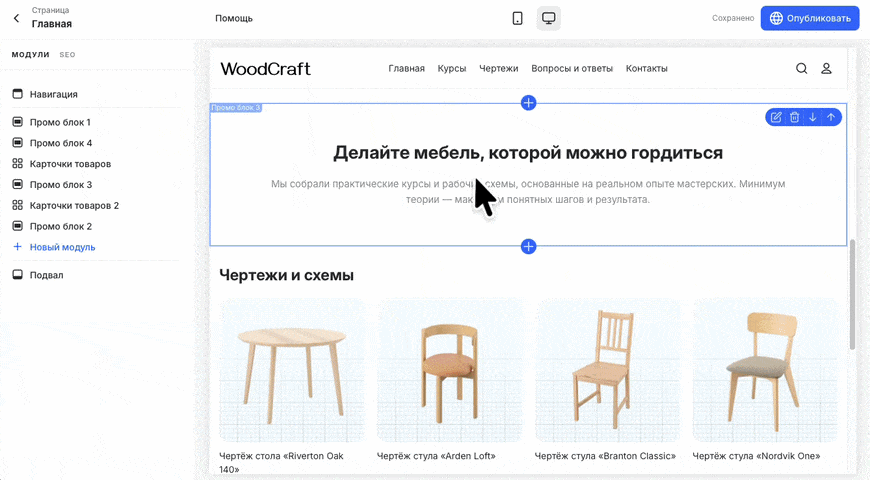Click the promo paragraph starting Мы собрали

coord(528,191)
